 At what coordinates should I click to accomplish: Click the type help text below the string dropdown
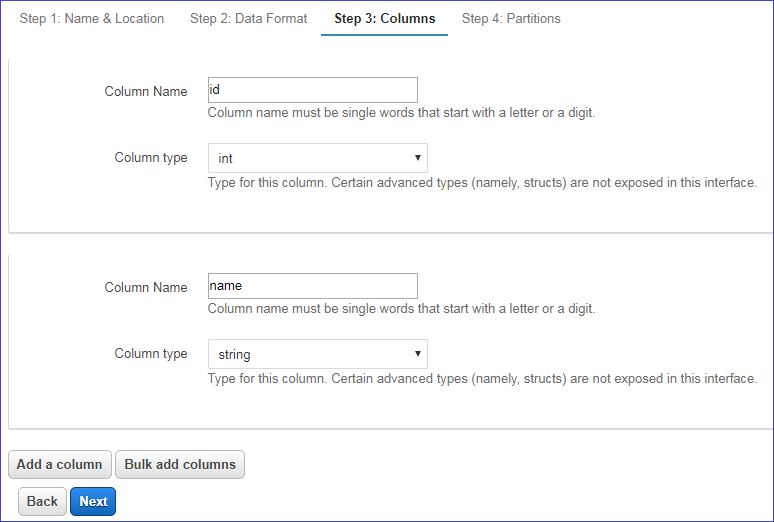(x=482, y=379)
